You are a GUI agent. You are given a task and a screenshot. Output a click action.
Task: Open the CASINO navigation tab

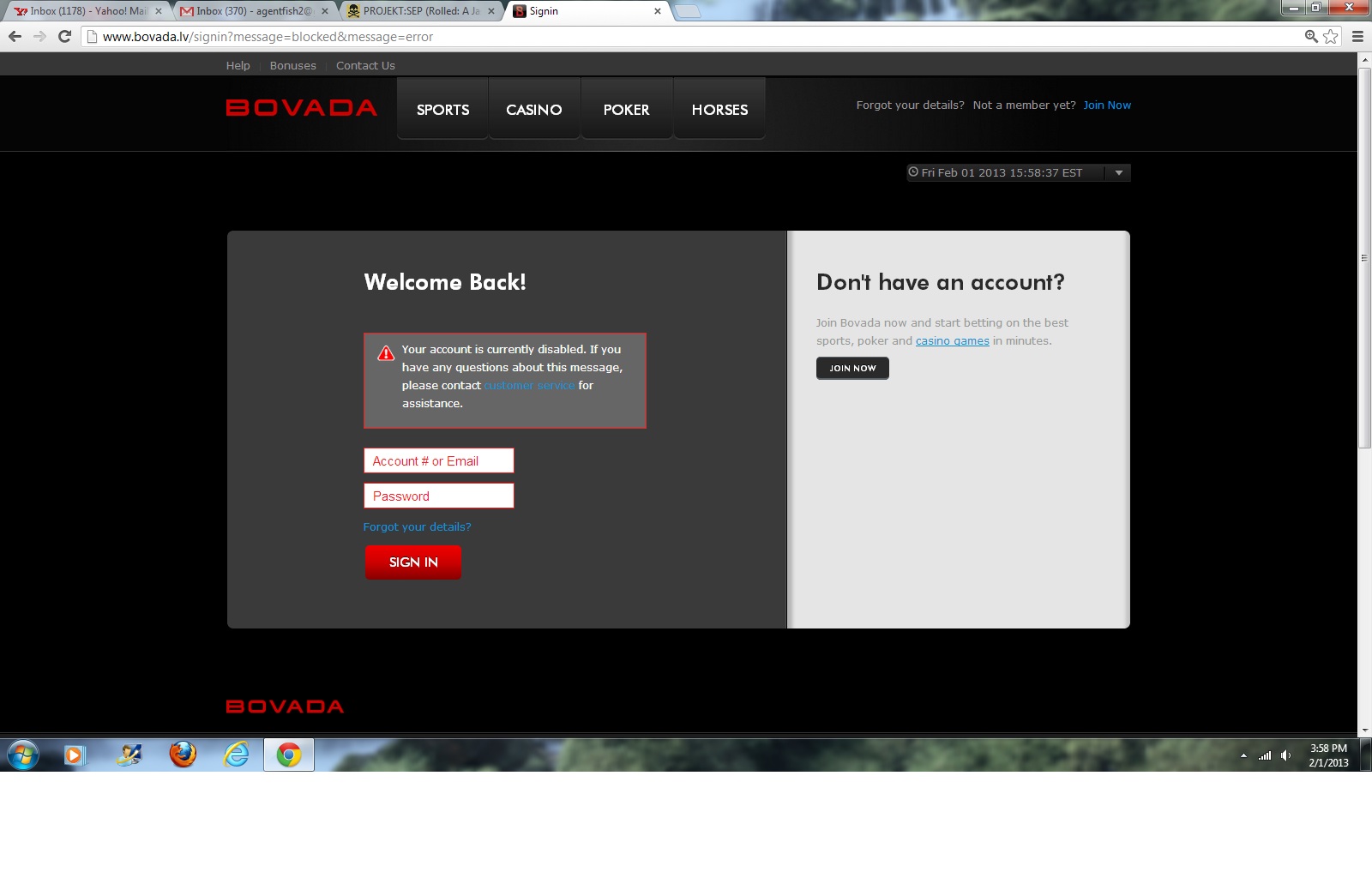(533, 110)
